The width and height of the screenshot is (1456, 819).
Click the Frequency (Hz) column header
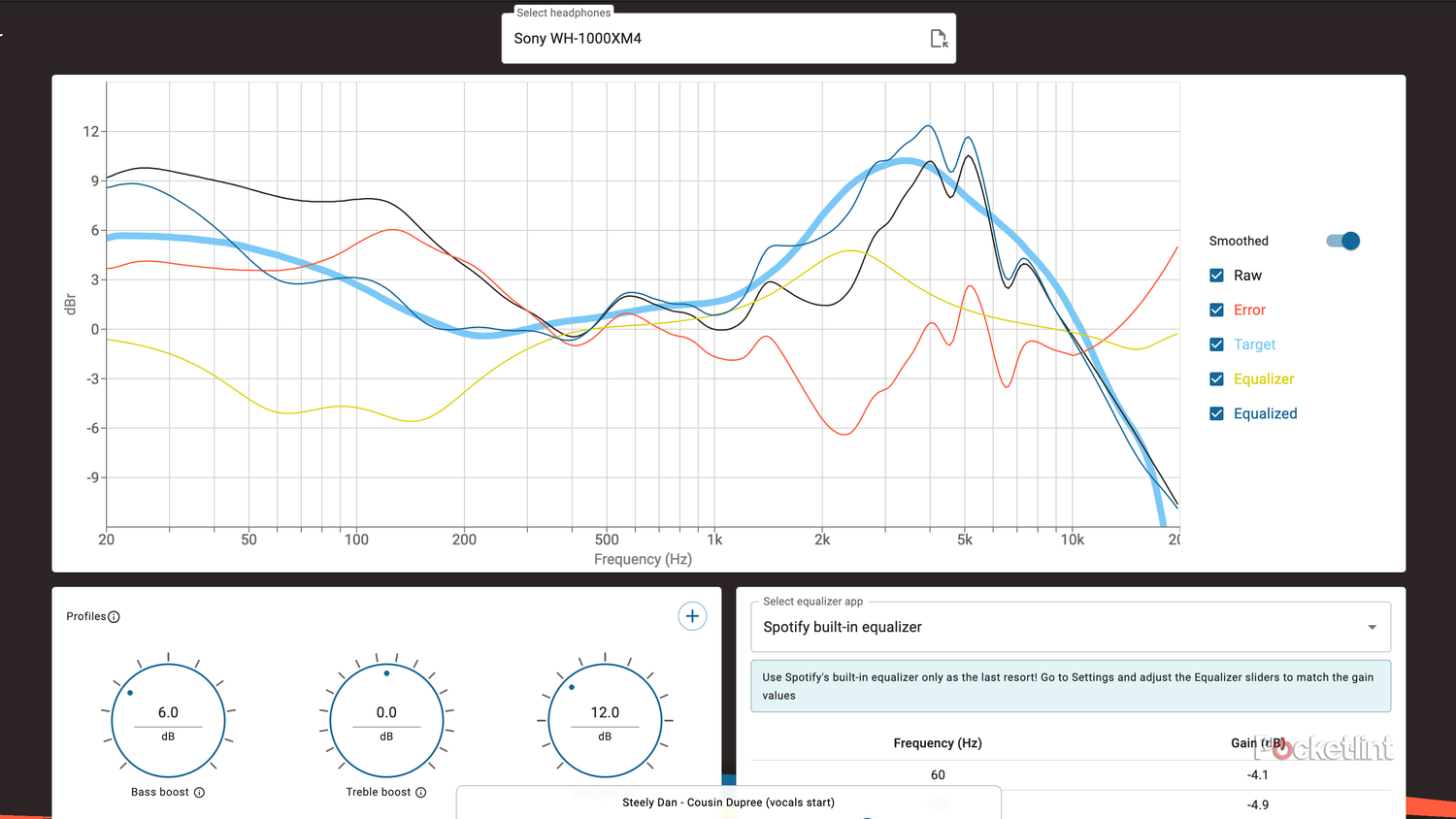[937, 743]
